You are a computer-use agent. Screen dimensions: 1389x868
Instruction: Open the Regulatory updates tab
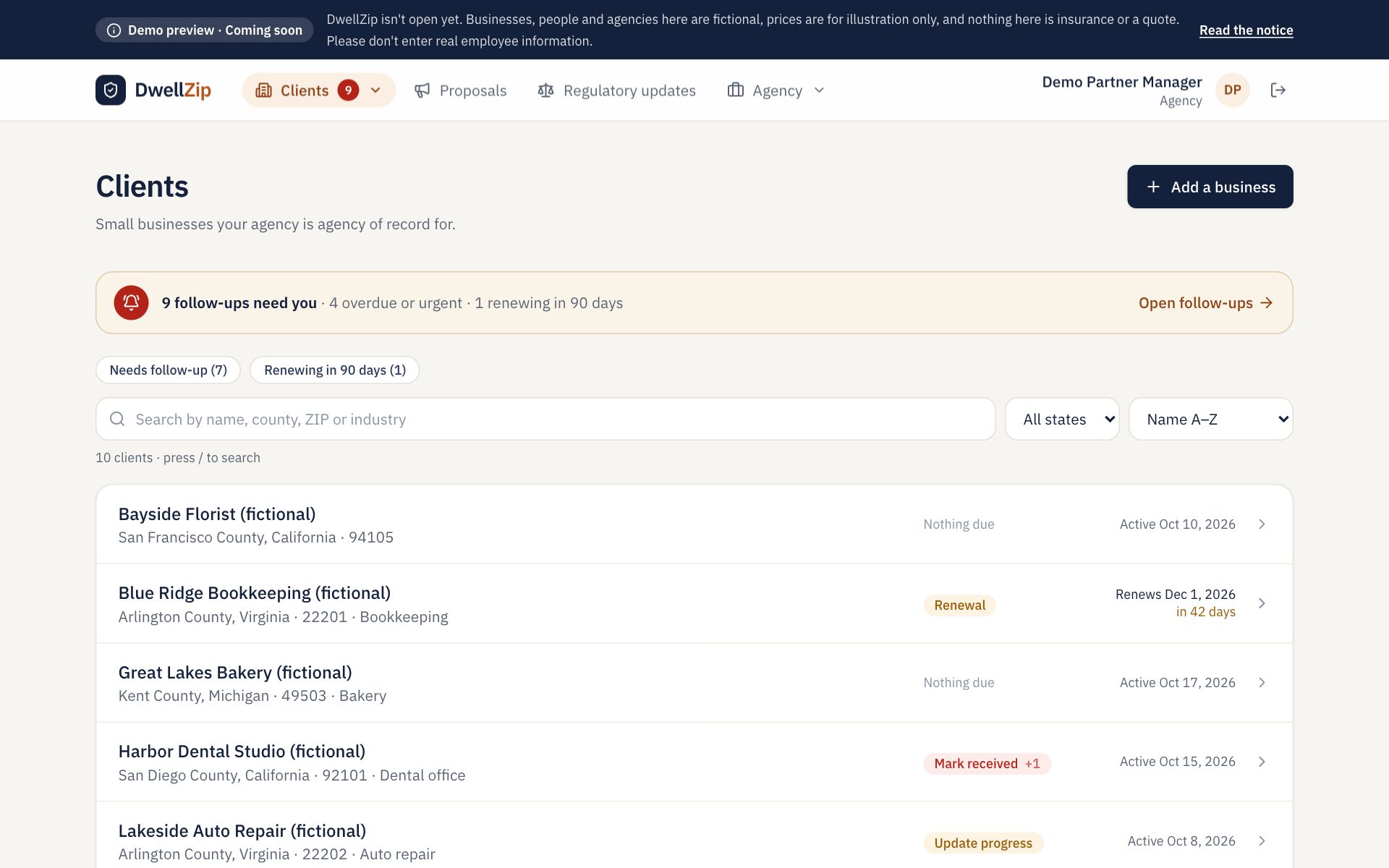point(616,90)
